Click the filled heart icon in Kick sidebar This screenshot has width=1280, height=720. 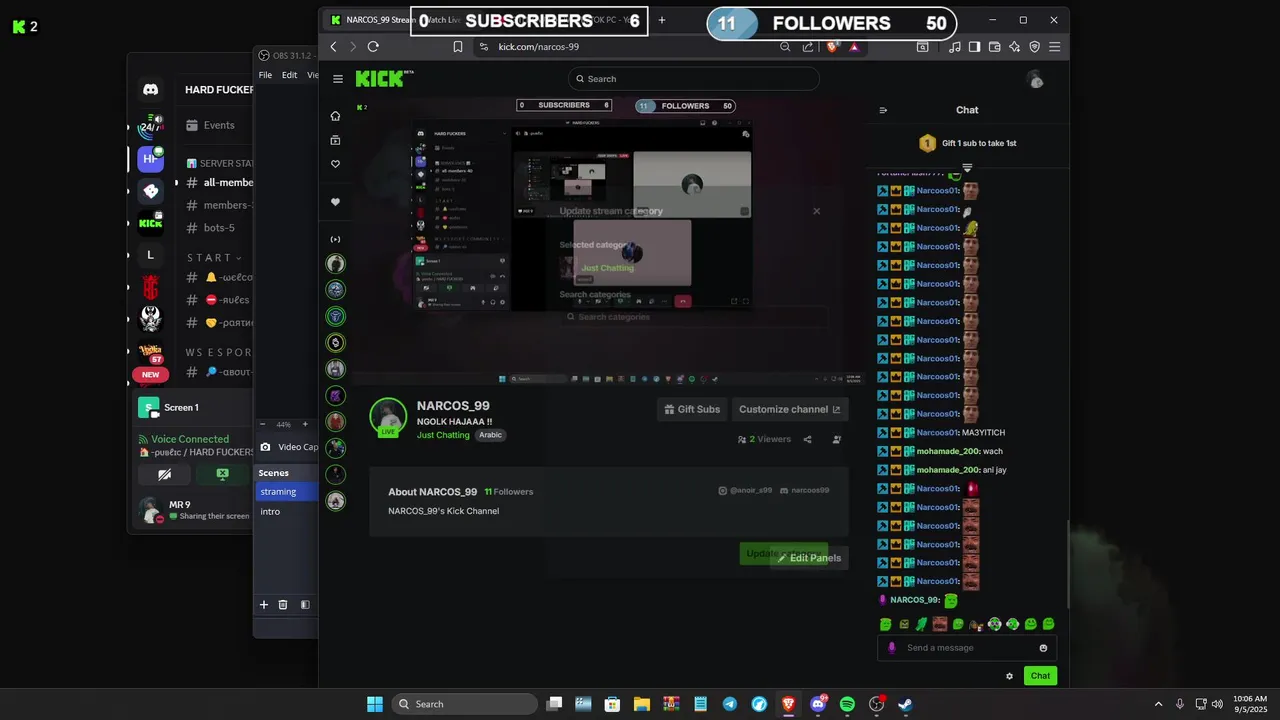tap(336, 202)
